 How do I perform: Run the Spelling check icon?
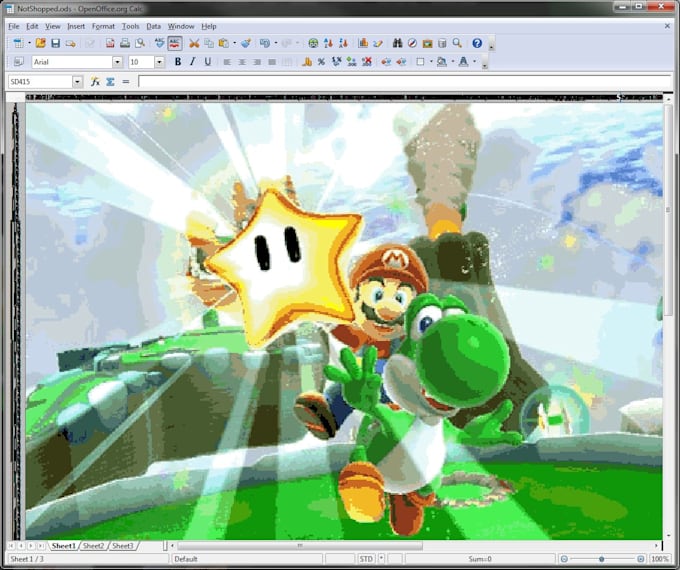click(160, 43)
